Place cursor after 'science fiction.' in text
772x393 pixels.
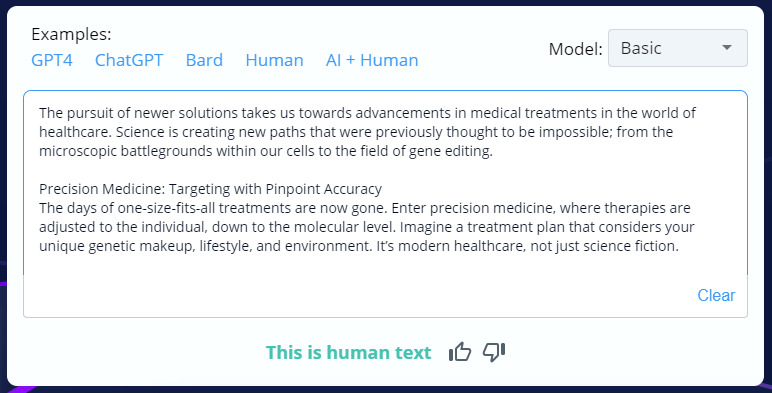tap(679, 246)
